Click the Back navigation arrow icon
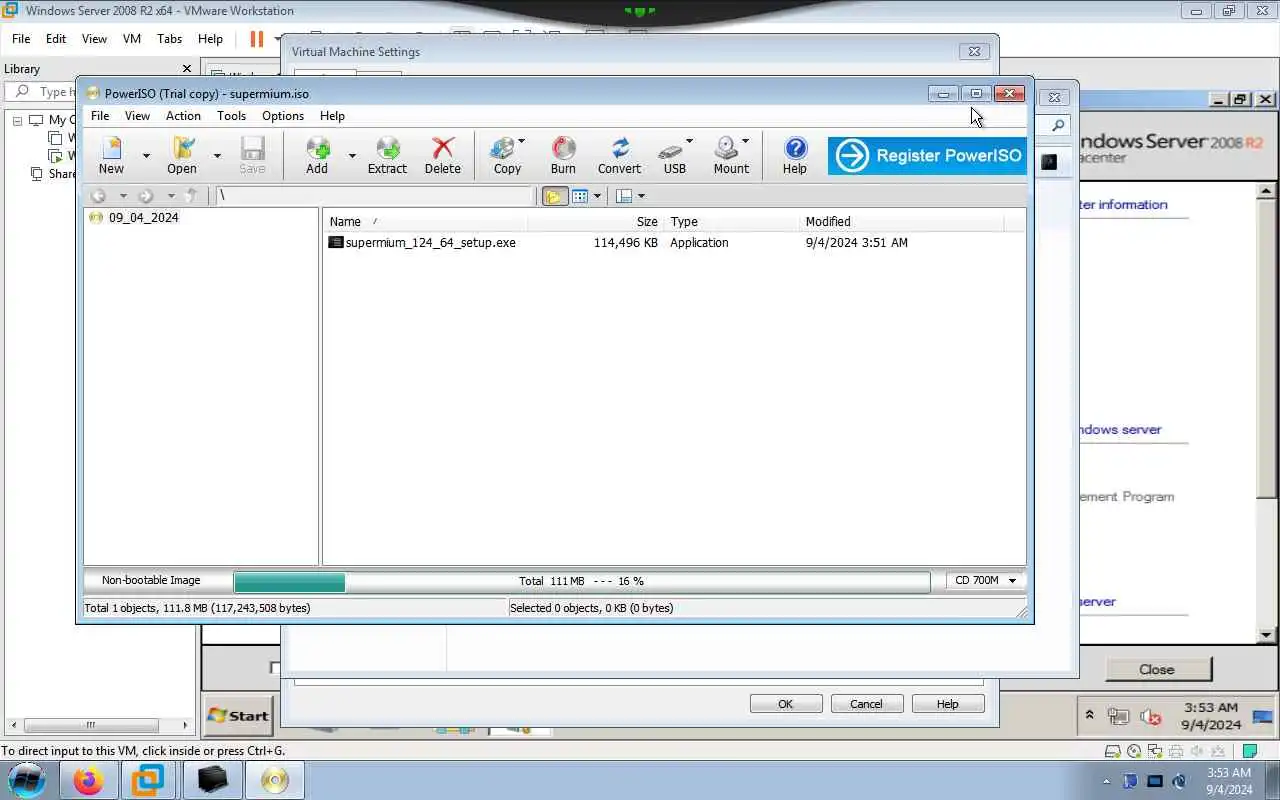Image resolution: width=1280 pixels, height=800 pixels. (98, 196)
